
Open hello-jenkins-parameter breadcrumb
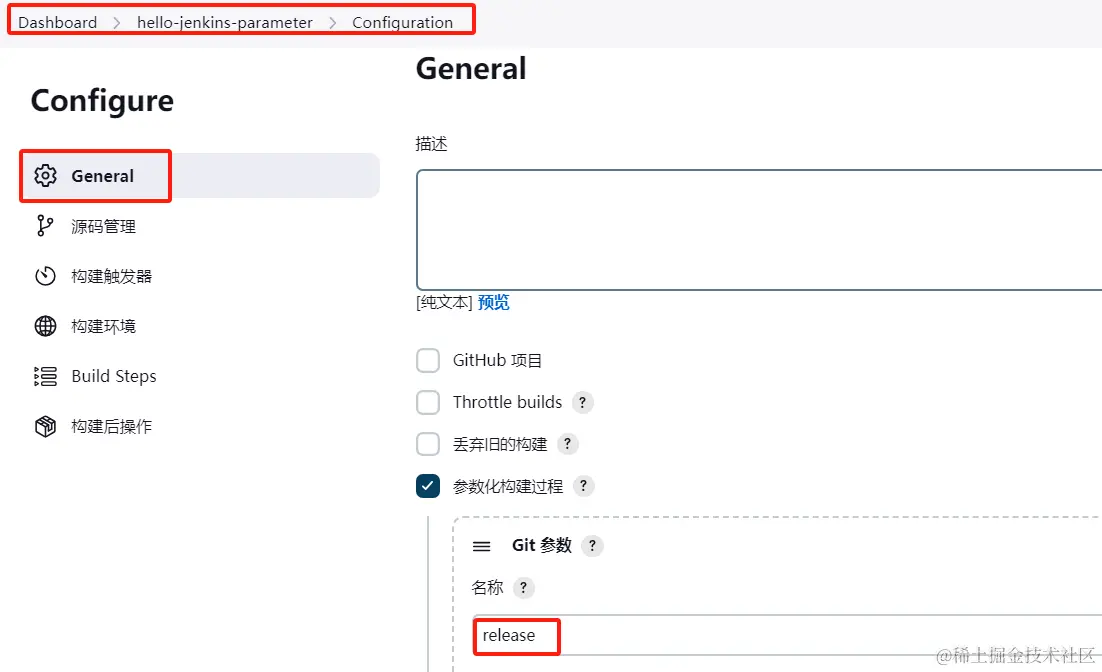(x=225, y=22)
